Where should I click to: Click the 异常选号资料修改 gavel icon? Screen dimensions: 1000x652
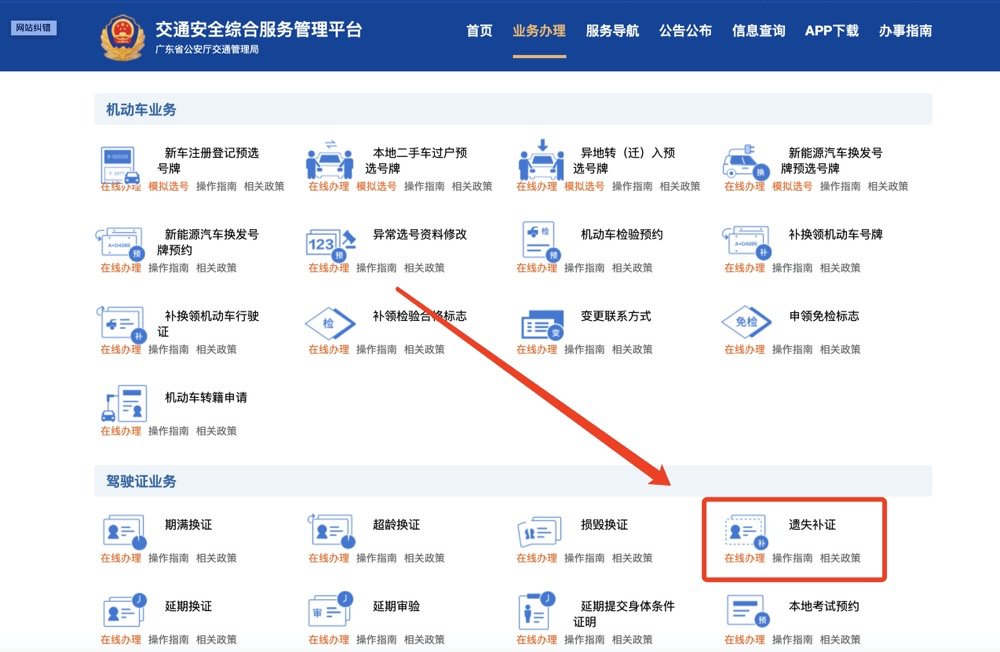(331, 241)
